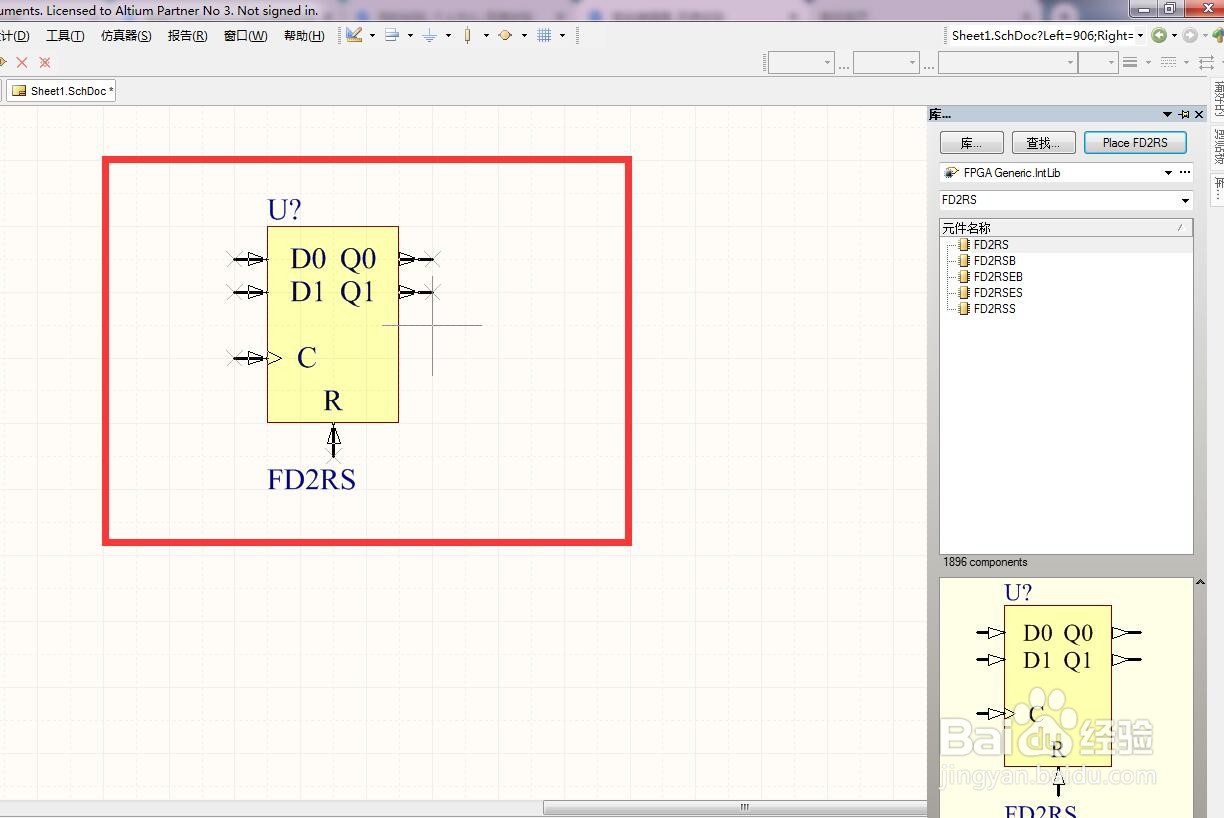
Task: Open the FPGA Generic.IntLib library dropdown
Action: (x=1168, y=173)
